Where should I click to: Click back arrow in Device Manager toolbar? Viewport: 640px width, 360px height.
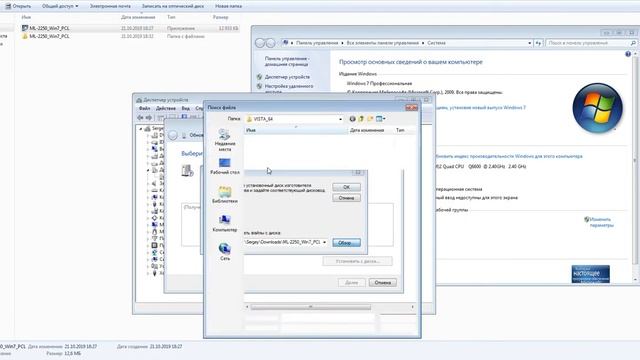140,118
